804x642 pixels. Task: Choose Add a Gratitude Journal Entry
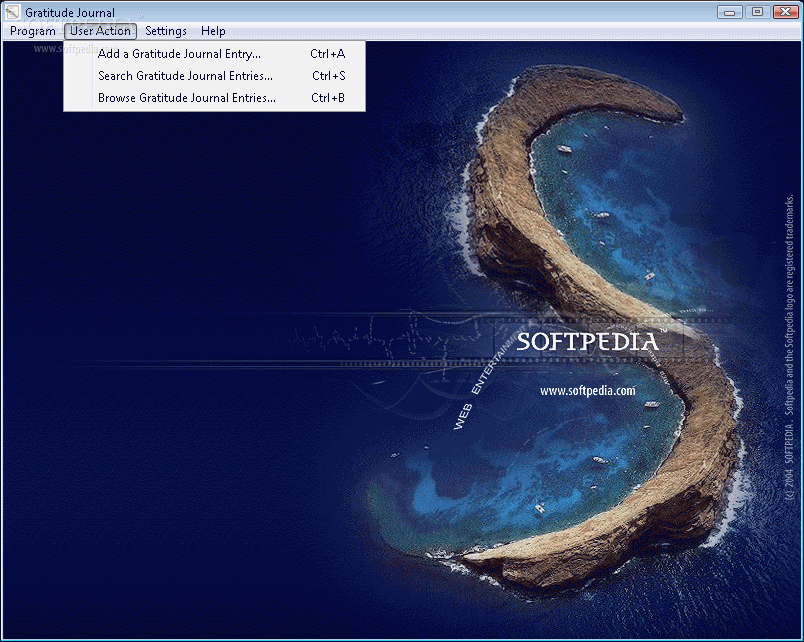coord(214,54)
